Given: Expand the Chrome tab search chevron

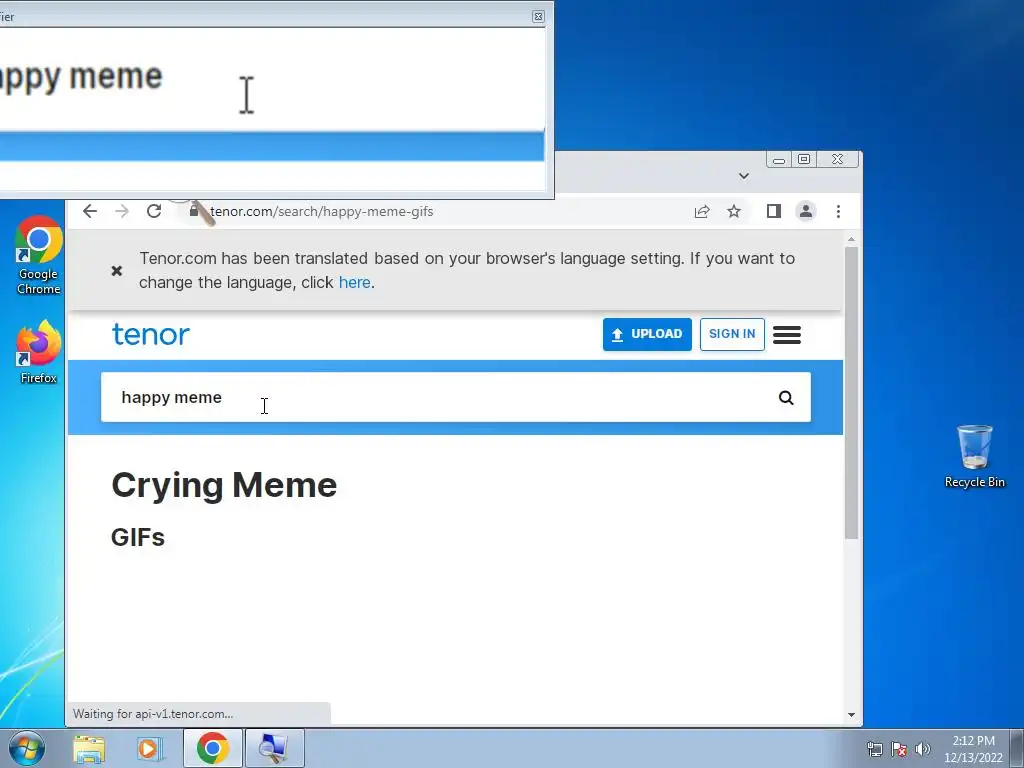Looking at the screenshot, I should tap(744, 176).
